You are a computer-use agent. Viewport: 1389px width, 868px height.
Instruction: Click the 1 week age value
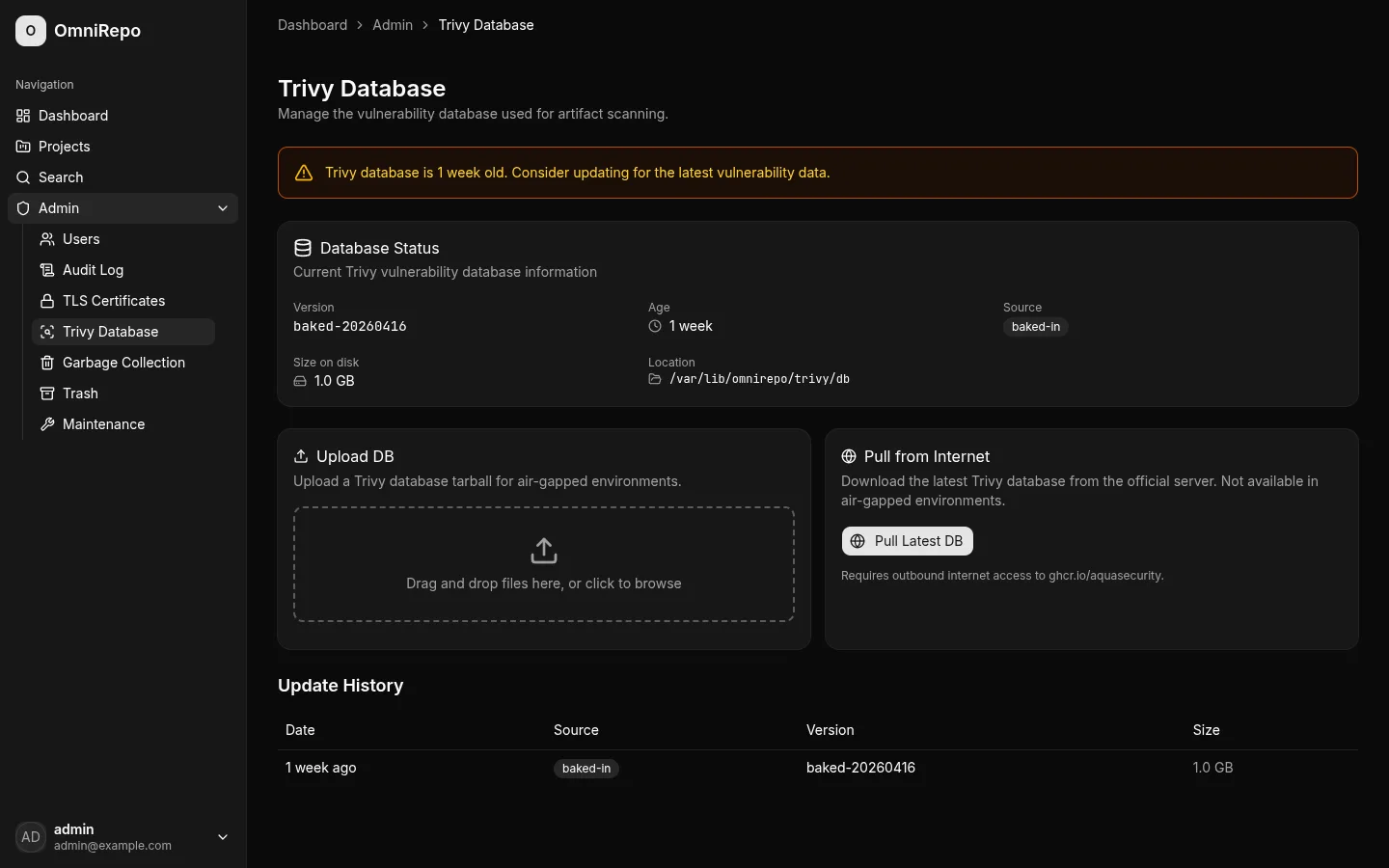point(691,326)
